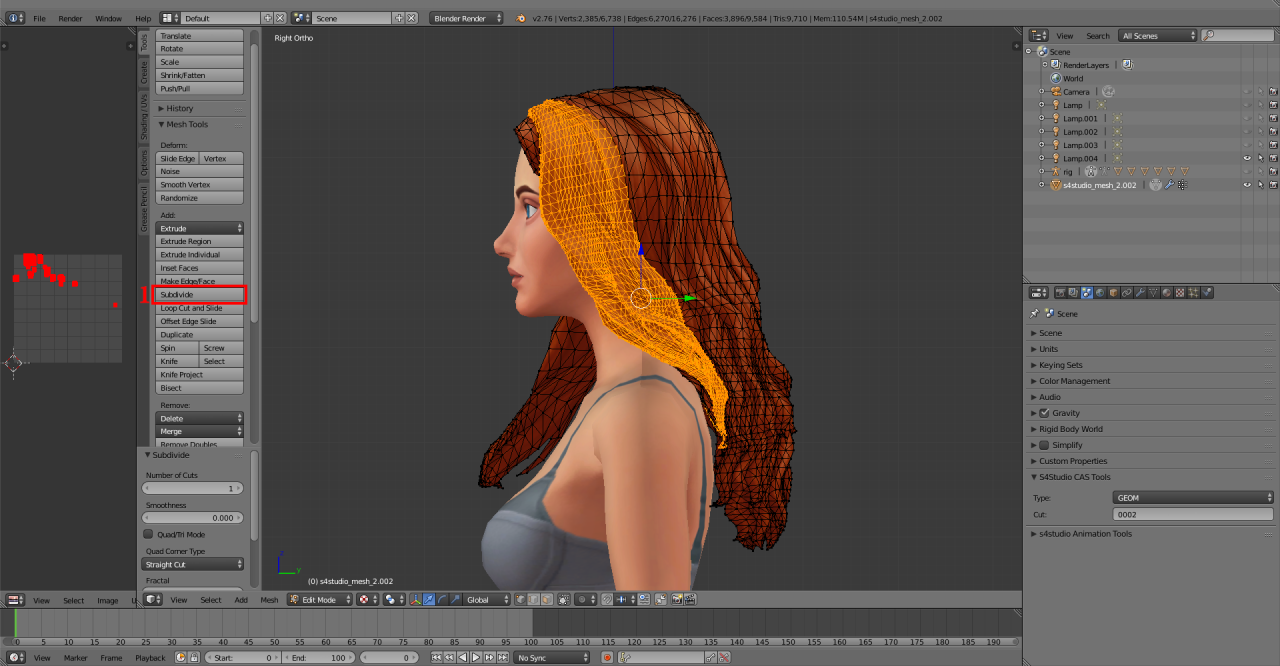Enable the Simplify checkbox
1280x666 pixels.
click(1045, 445)
